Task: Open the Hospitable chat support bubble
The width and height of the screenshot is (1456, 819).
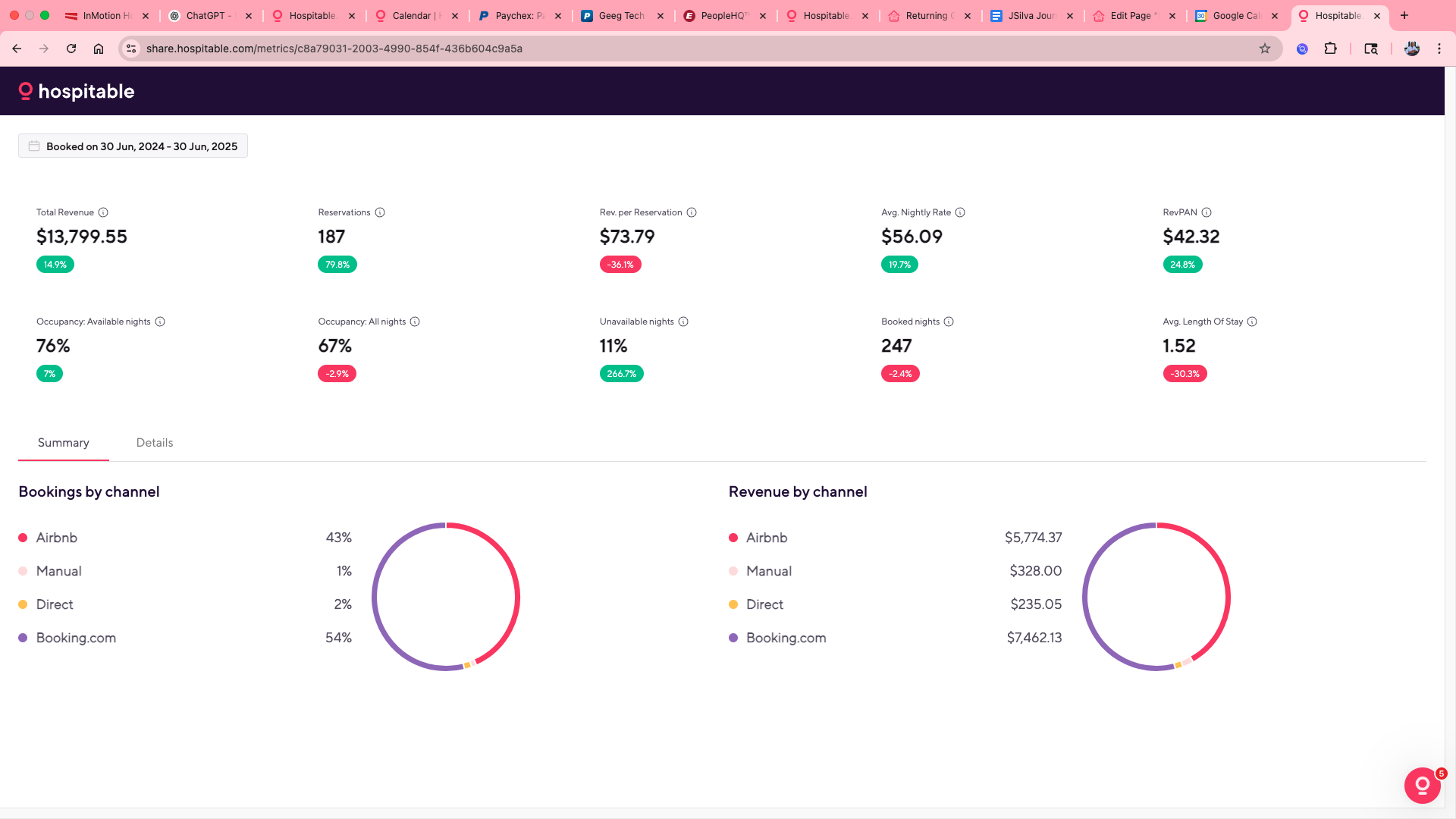Action: (x=1422, y=785)
